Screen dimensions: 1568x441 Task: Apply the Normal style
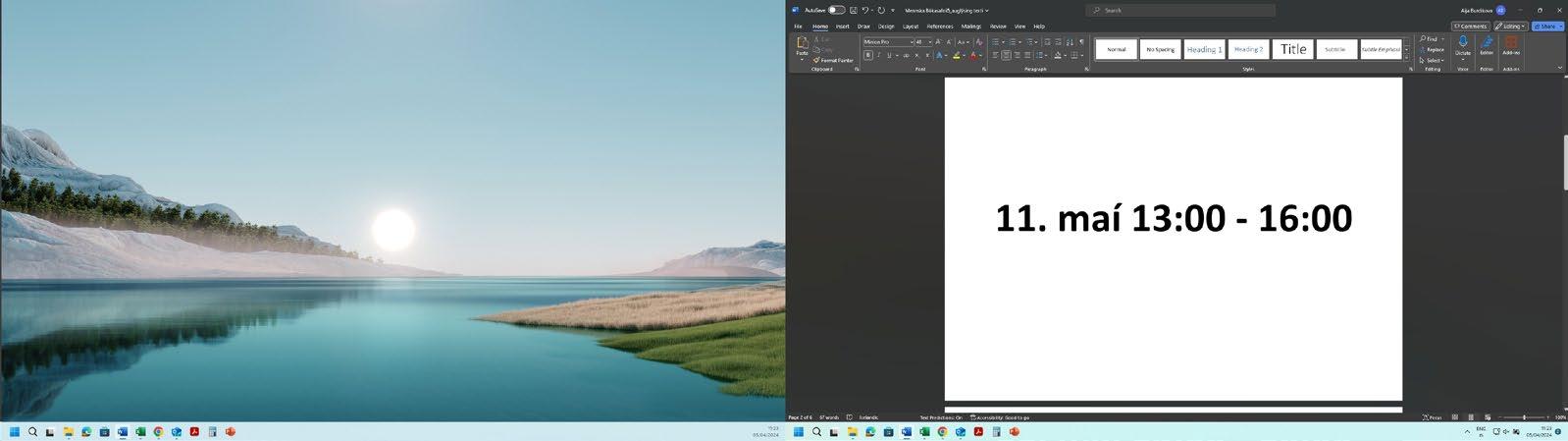click(x=1117, y=49)
